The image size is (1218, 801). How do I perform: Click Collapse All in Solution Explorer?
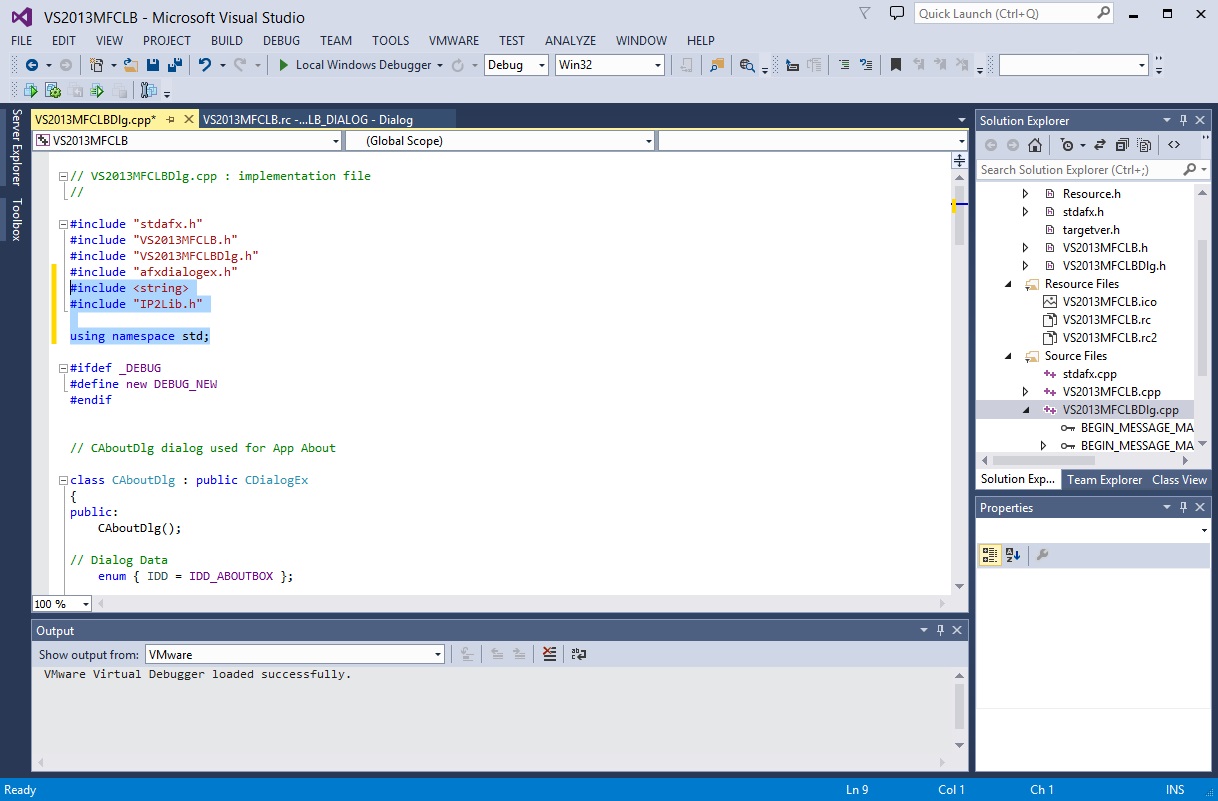coord(1122,145)
